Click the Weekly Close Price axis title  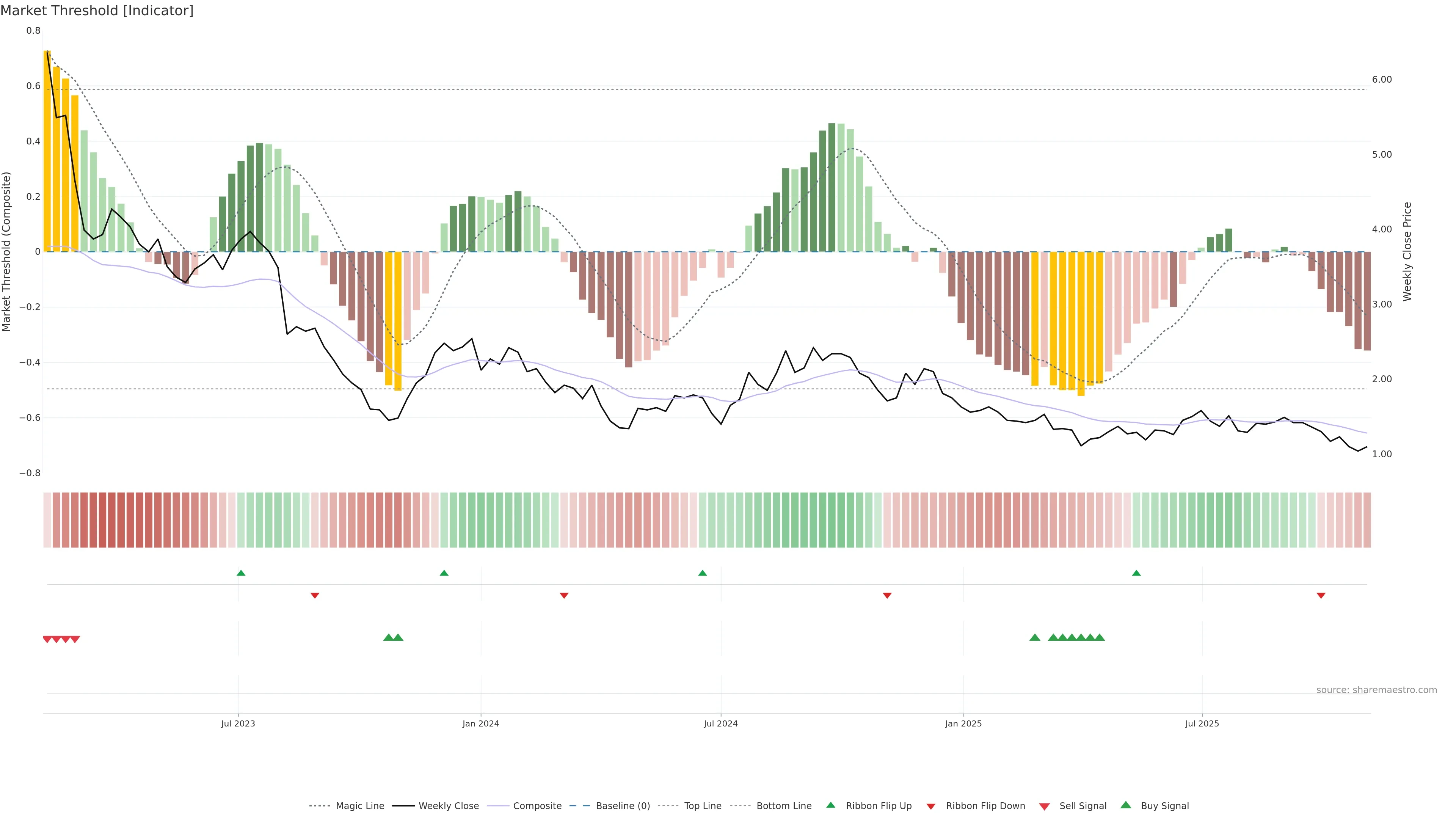1407,251
